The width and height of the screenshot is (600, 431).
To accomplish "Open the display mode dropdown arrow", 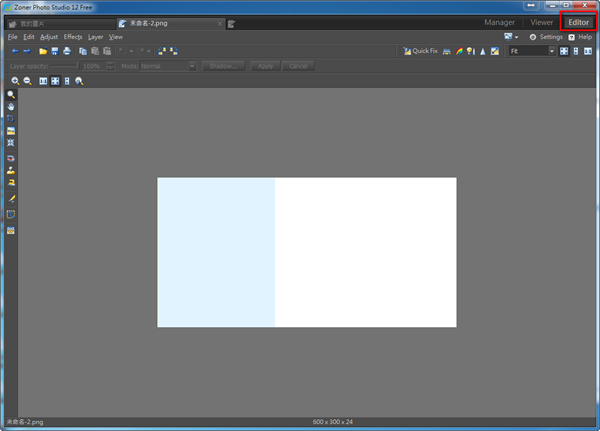I will pyautogui.click(x=518, y=37).
